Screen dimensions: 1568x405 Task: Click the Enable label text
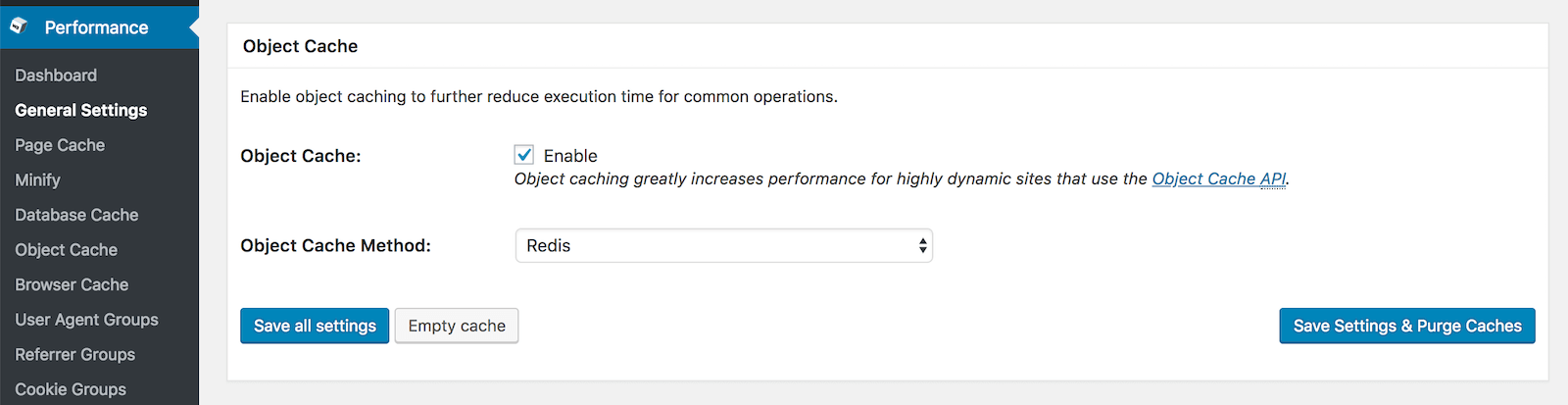pos(570,156)
